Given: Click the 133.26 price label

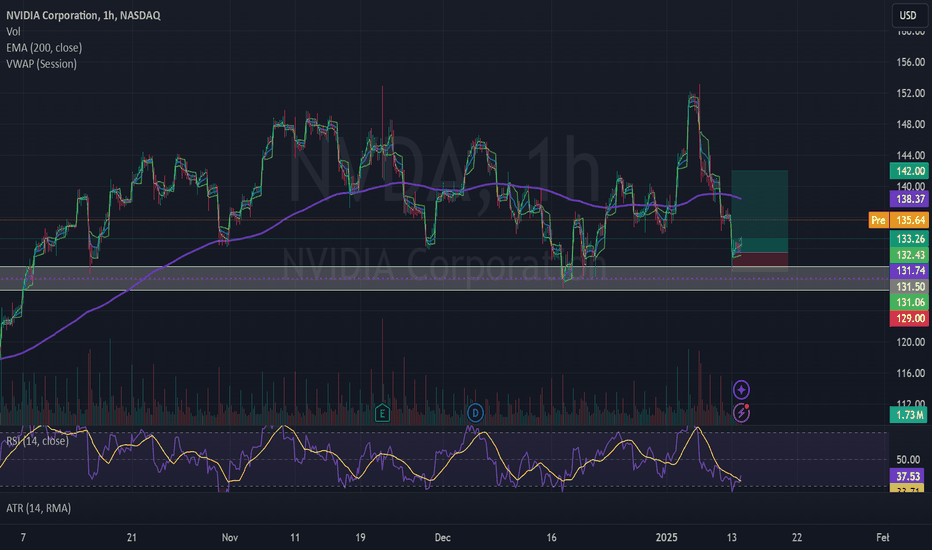Looking at the screenshot, I should pos(909,239).
